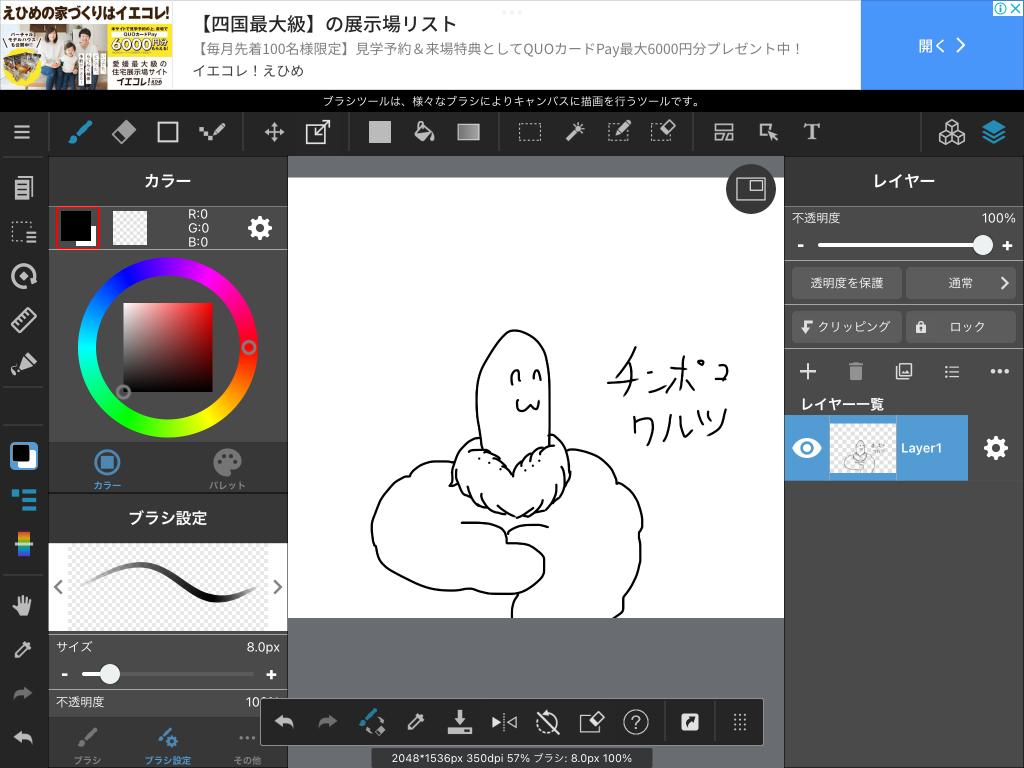Viewport: 1024px width, 768px height.
Task: Choose the Magic Wand selection tool
Action: [x=575, y=132]
